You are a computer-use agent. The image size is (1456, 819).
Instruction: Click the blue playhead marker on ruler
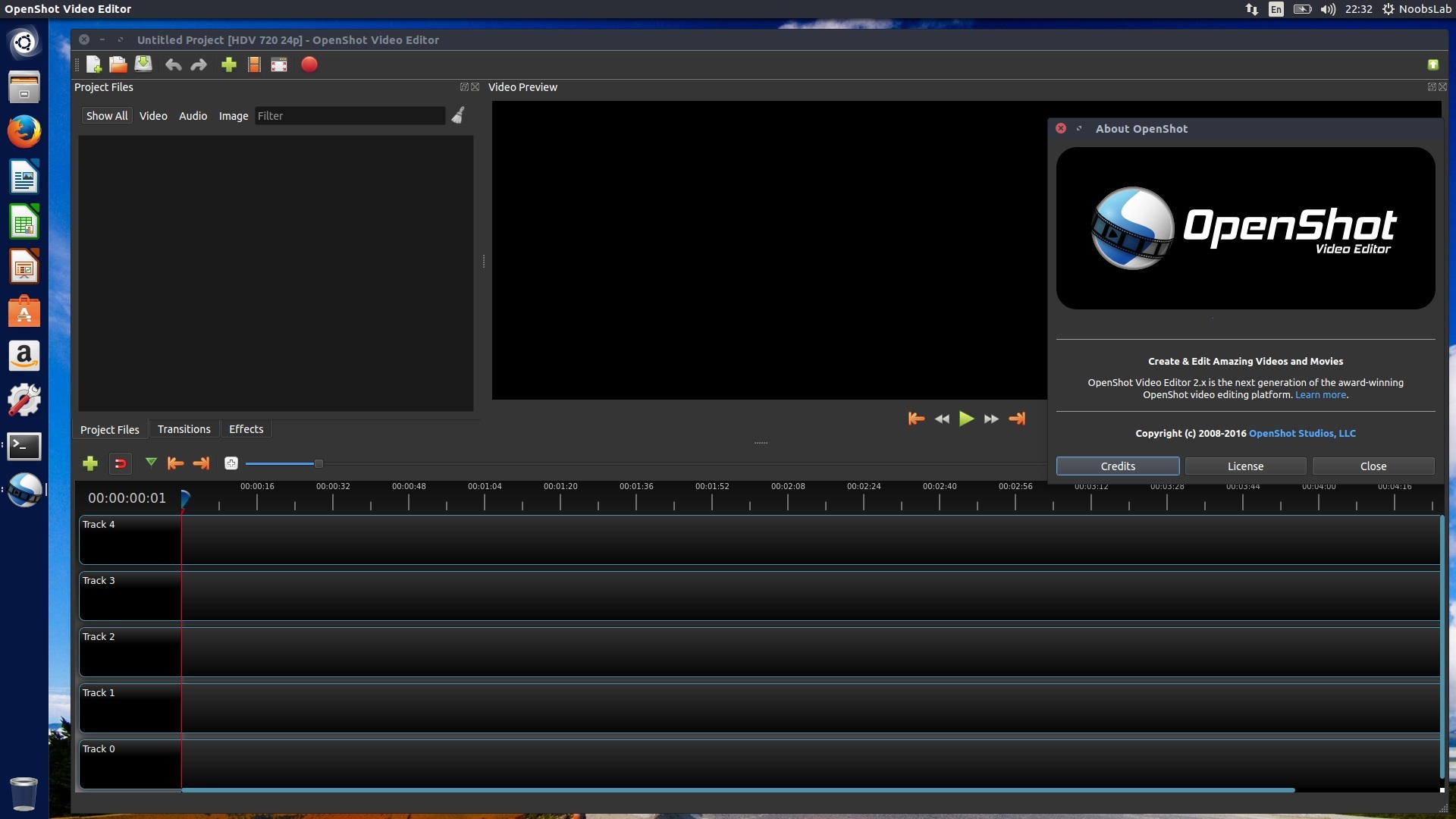[x=184, y=498]
